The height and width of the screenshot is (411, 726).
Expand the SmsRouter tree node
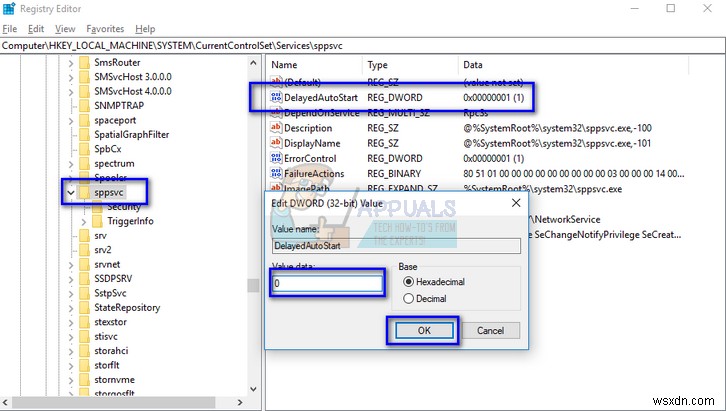[x=71, y=63]
